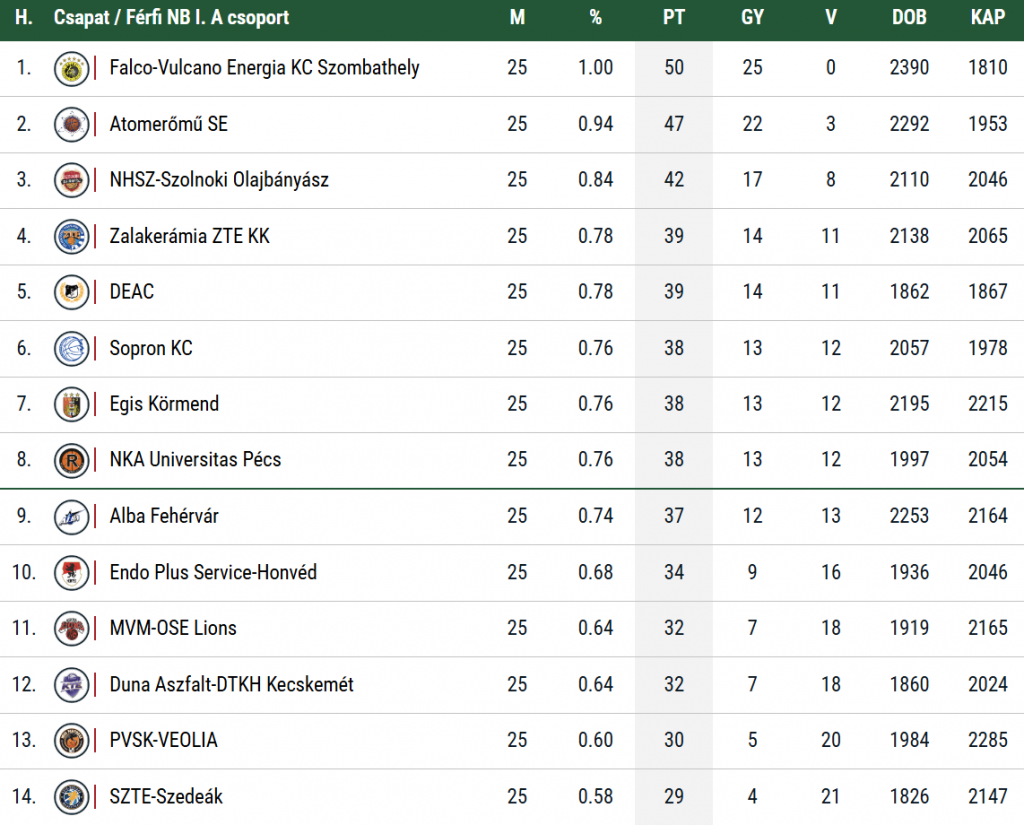Click the % column header

[596, 17]
